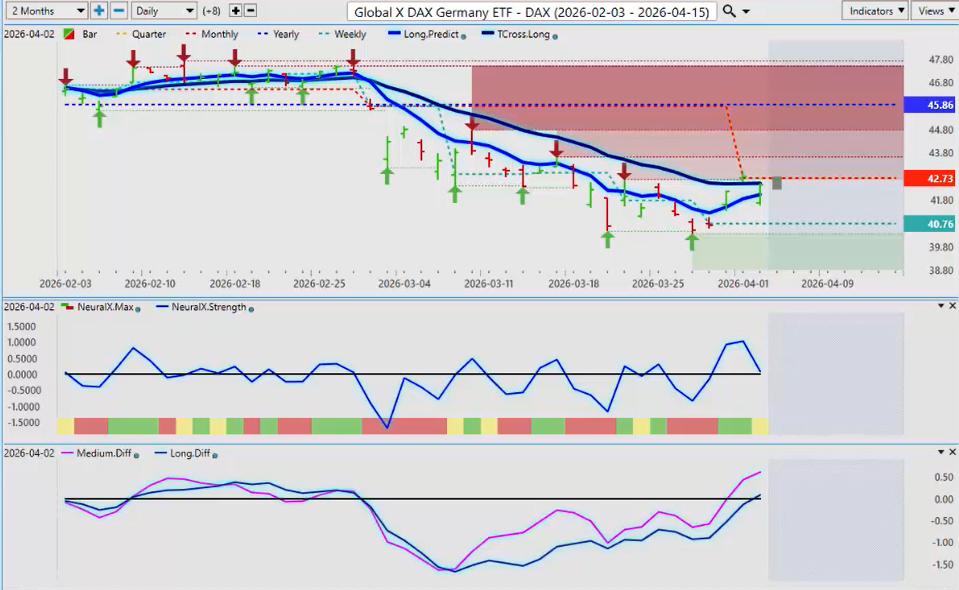The width and height of the screenshot is (959, 590).
Task: Click the blue plus zoom-in button
Action: pyautogui.click(x=99, y=10)
